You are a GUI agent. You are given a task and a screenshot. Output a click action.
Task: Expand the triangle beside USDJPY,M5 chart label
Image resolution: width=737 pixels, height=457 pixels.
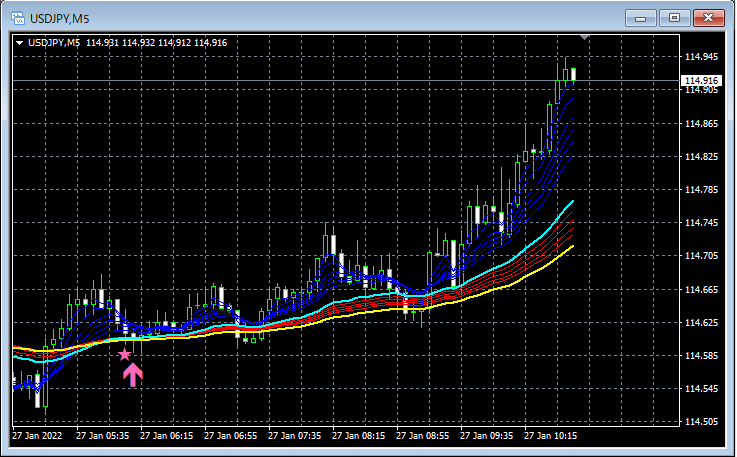(20, 43)
